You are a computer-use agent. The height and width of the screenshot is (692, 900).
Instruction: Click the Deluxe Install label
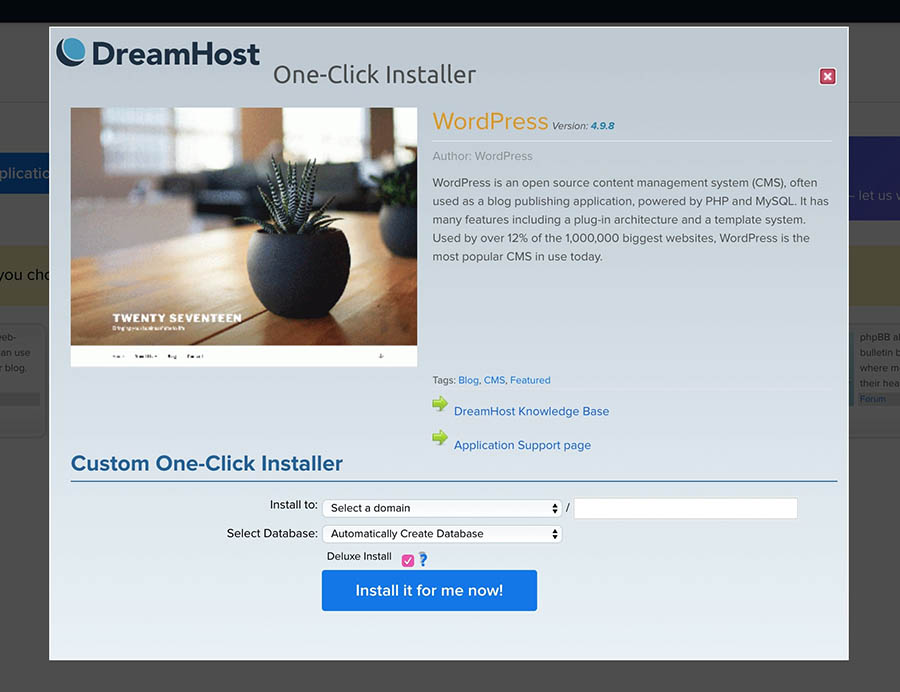click(359, 556)
